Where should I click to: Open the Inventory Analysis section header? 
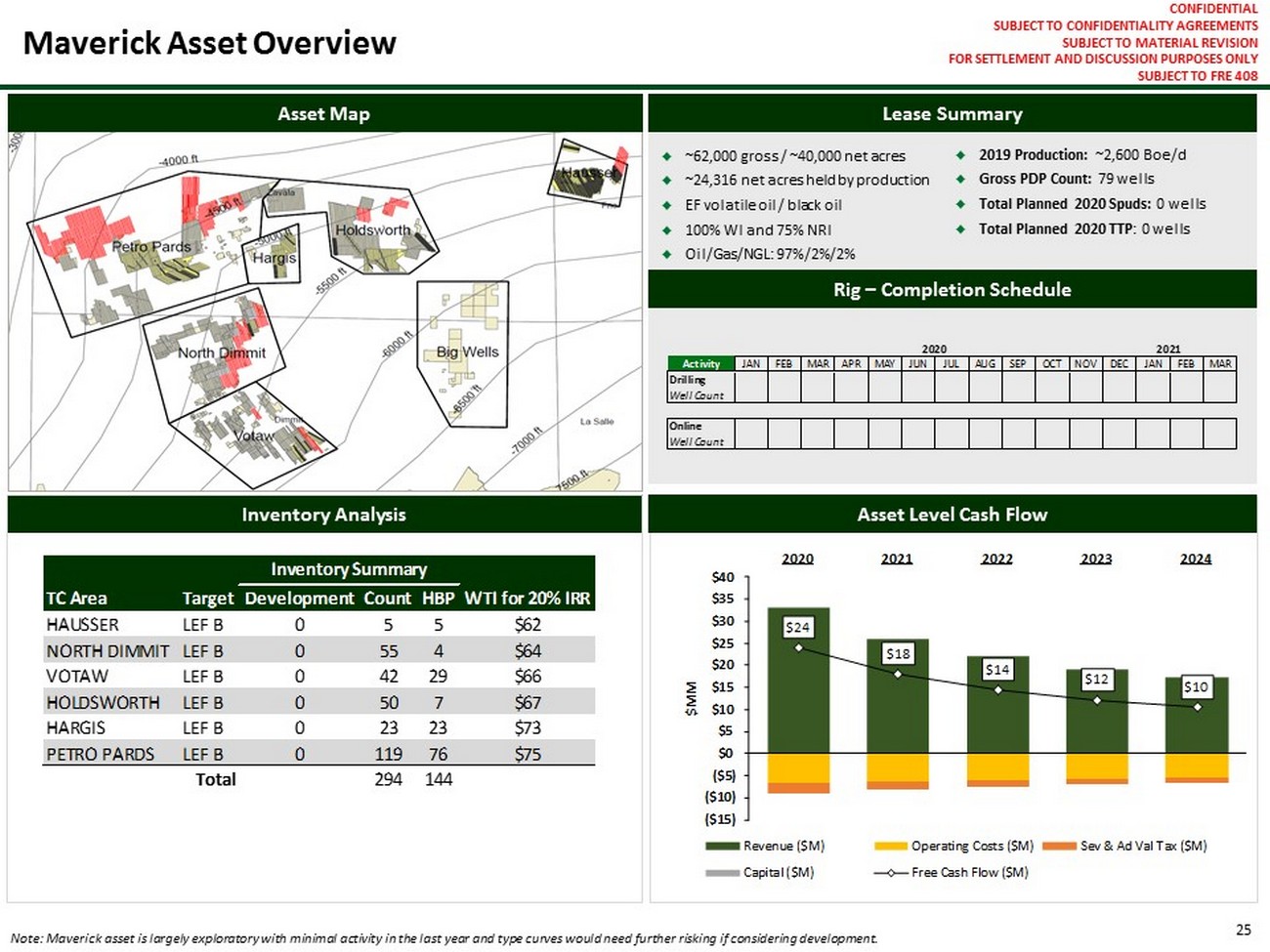coord(323,515)
